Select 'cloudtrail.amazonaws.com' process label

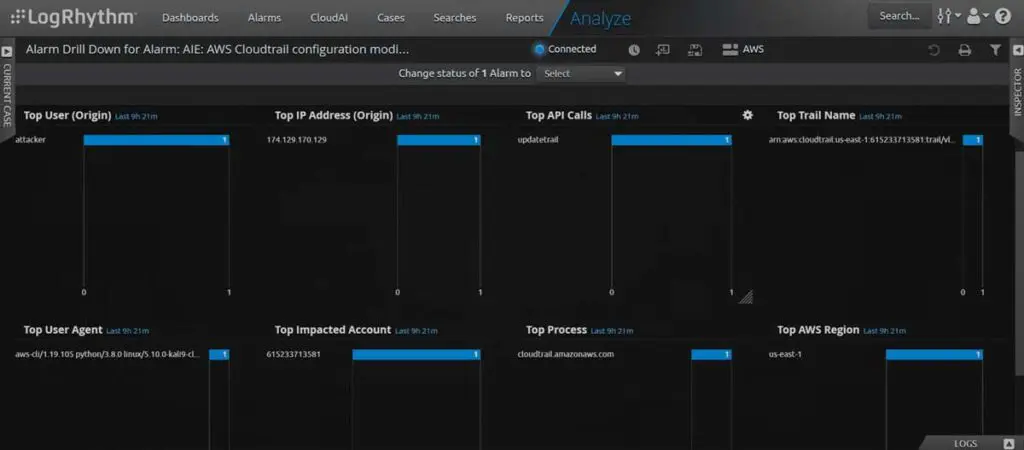[566, 354]
